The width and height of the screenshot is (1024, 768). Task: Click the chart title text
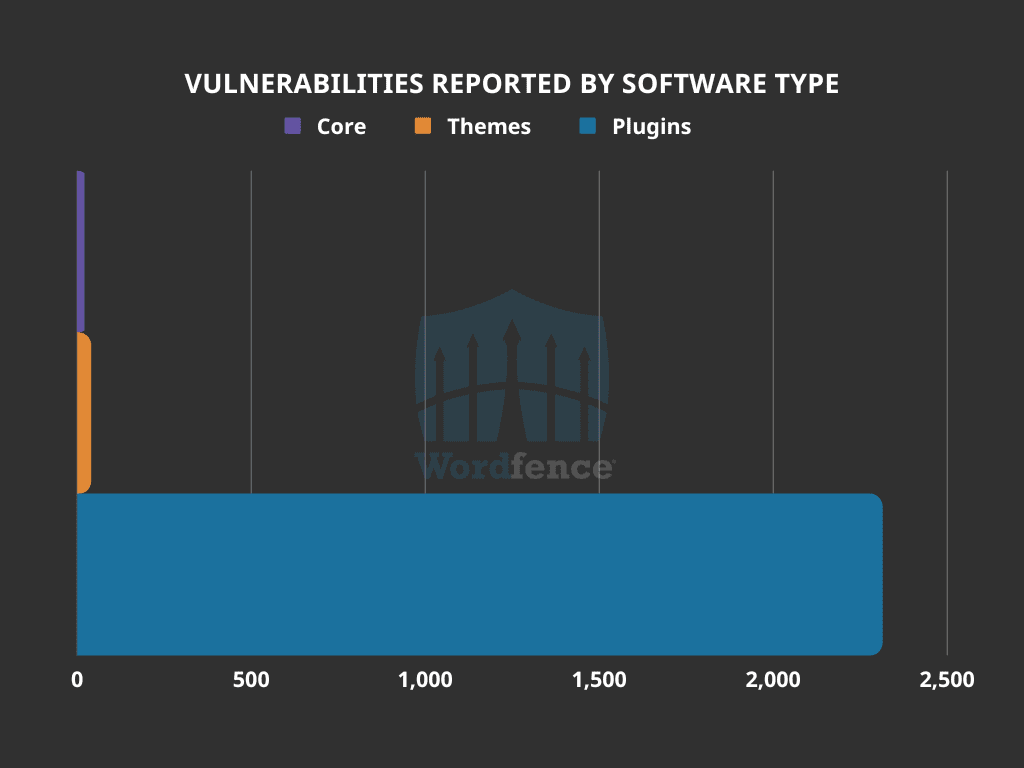[512, 85]
